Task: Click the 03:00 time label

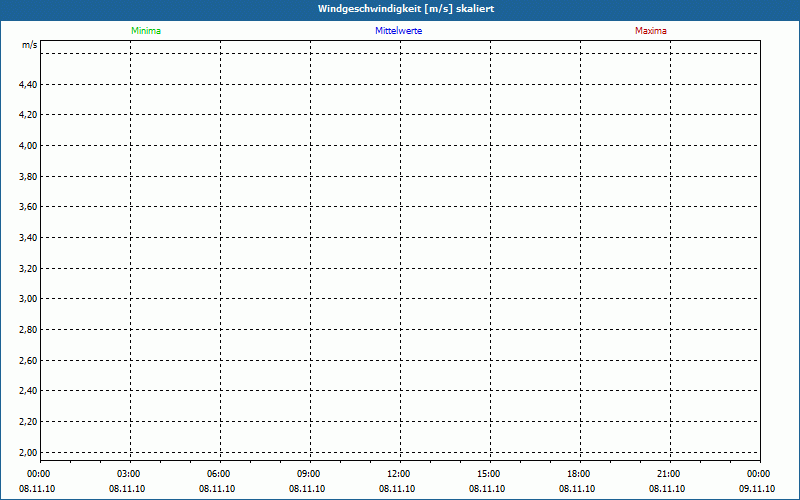Action: 128,474
